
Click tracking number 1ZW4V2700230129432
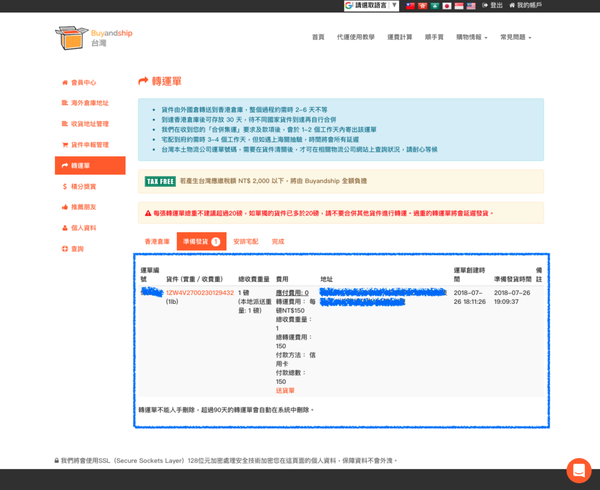200,293
